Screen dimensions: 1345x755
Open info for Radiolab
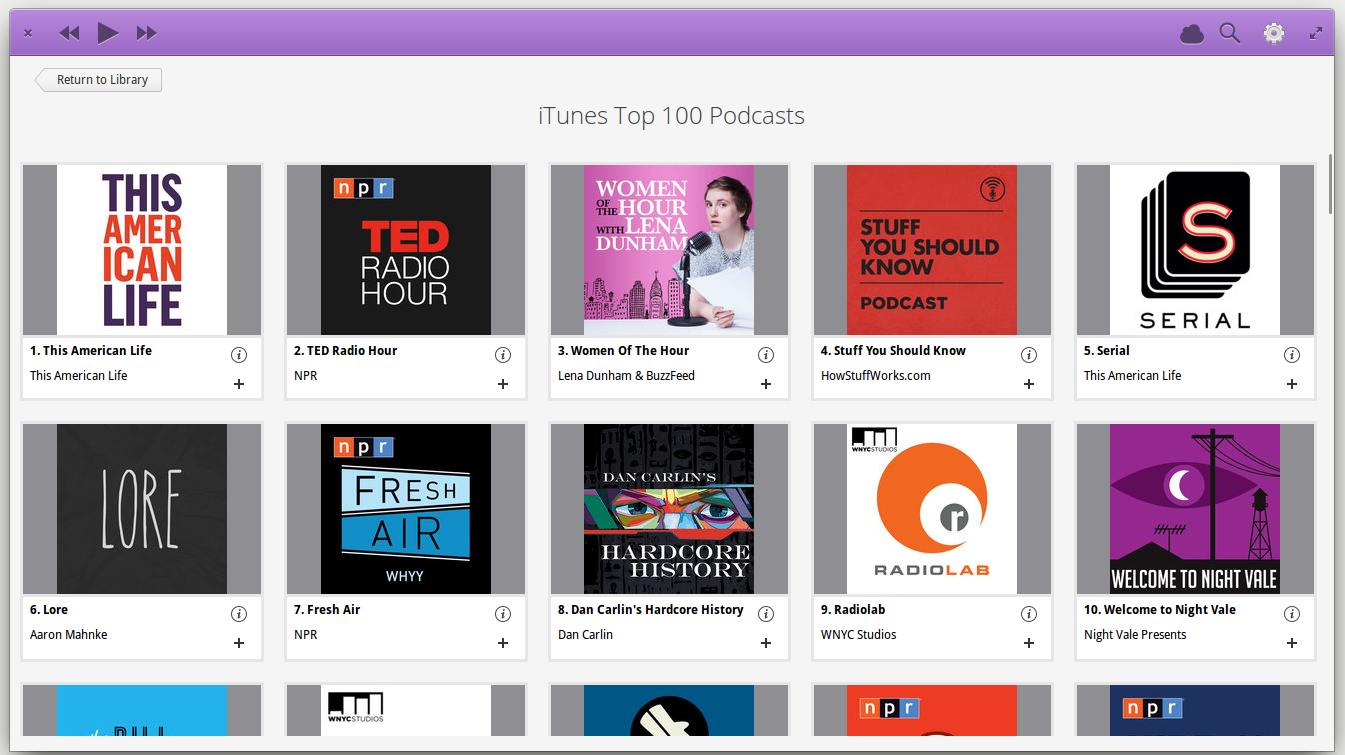pyautogui.click(x=1029, y=613)
